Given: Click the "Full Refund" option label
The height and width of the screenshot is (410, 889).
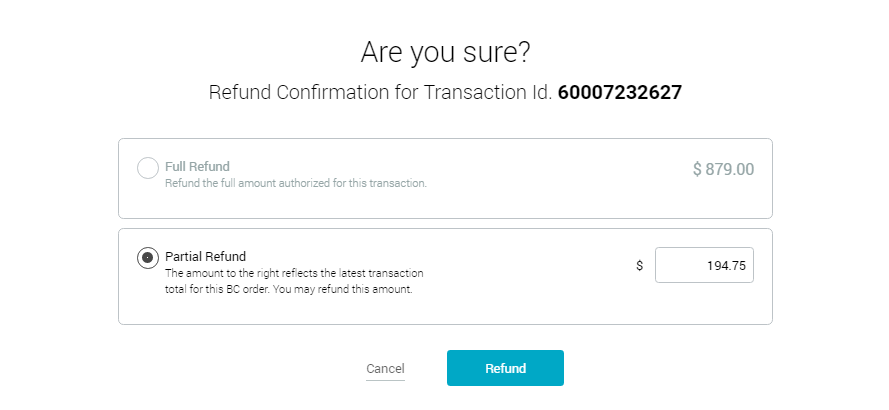Looking at the screenshot, I should click(x=197, y=166).
